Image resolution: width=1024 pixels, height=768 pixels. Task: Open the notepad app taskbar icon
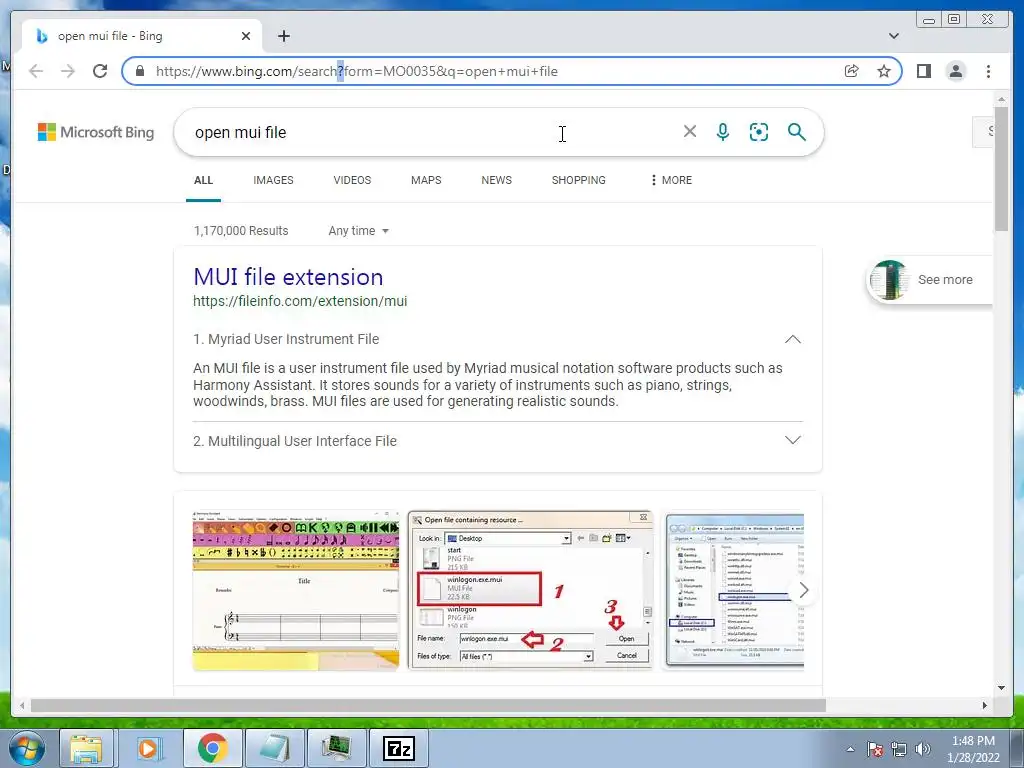pyautogui.click(x=274, y=748)
